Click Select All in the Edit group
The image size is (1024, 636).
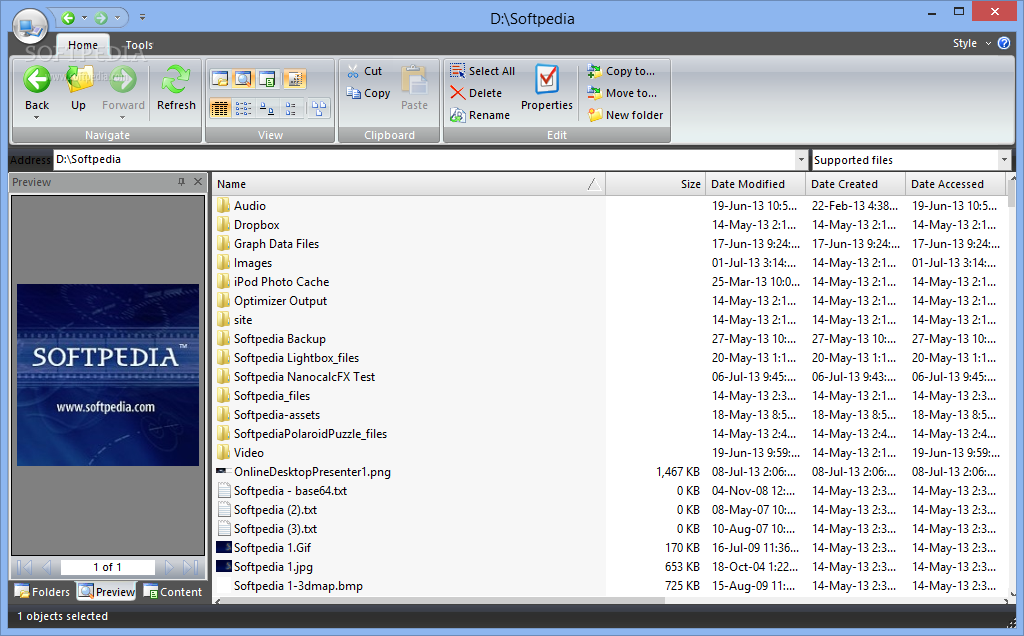pyautogui.click(x=482, y=71)
